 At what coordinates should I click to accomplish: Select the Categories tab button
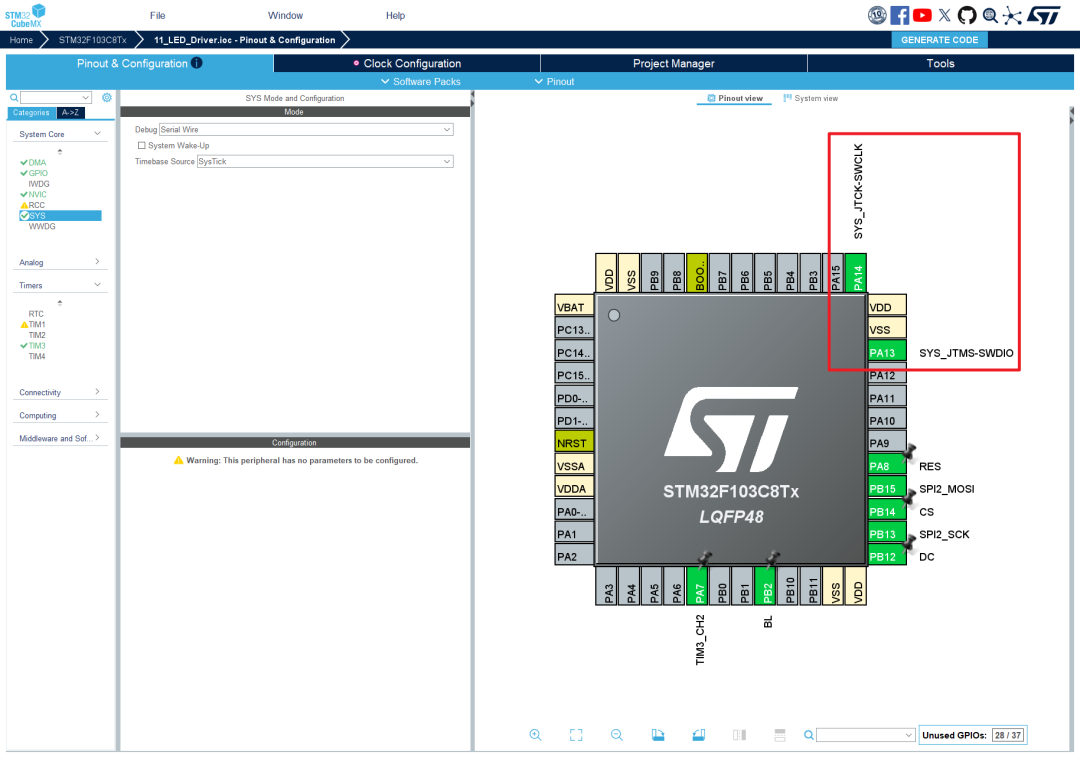tap(32, 112)
